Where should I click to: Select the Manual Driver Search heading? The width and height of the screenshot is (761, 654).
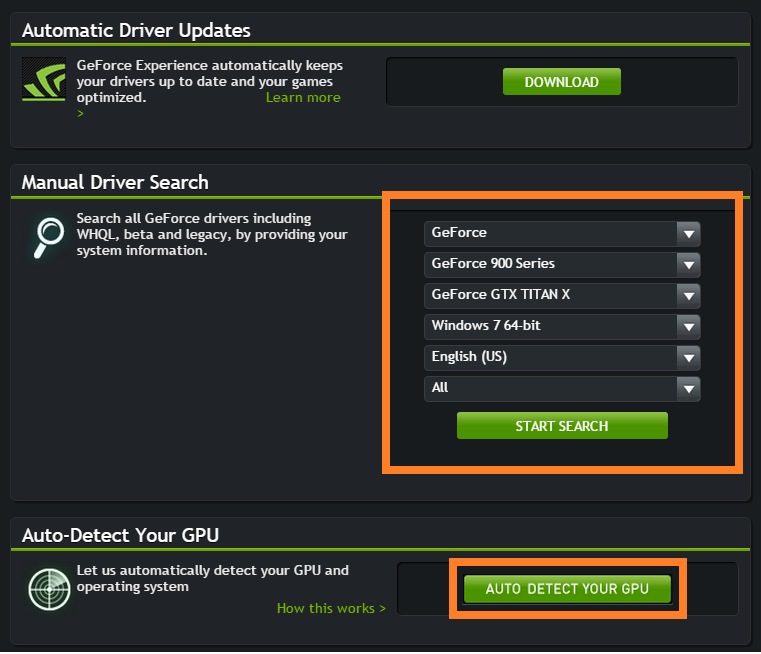115,182
